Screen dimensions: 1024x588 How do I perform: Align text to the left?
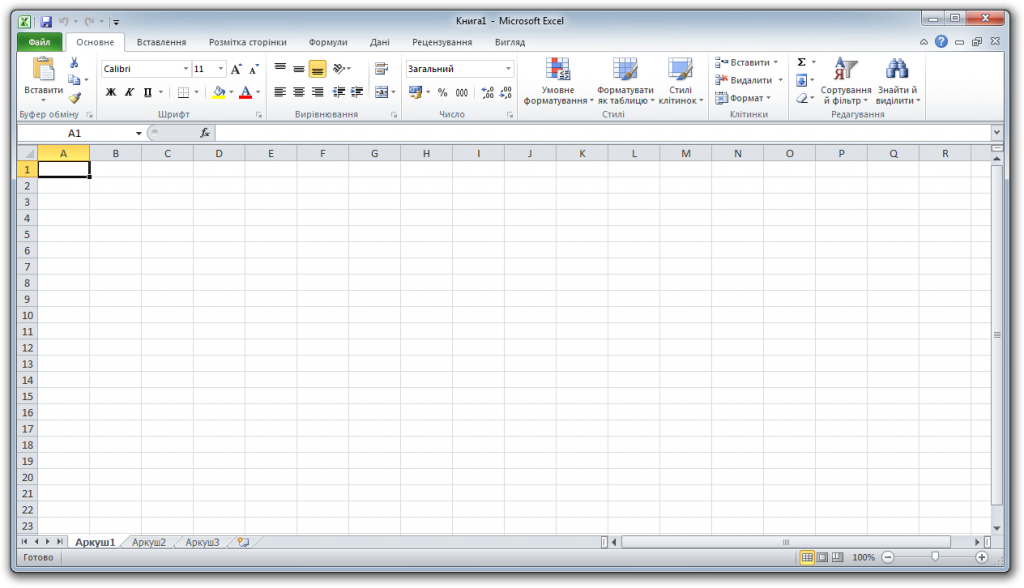click(x=280, y=92)
